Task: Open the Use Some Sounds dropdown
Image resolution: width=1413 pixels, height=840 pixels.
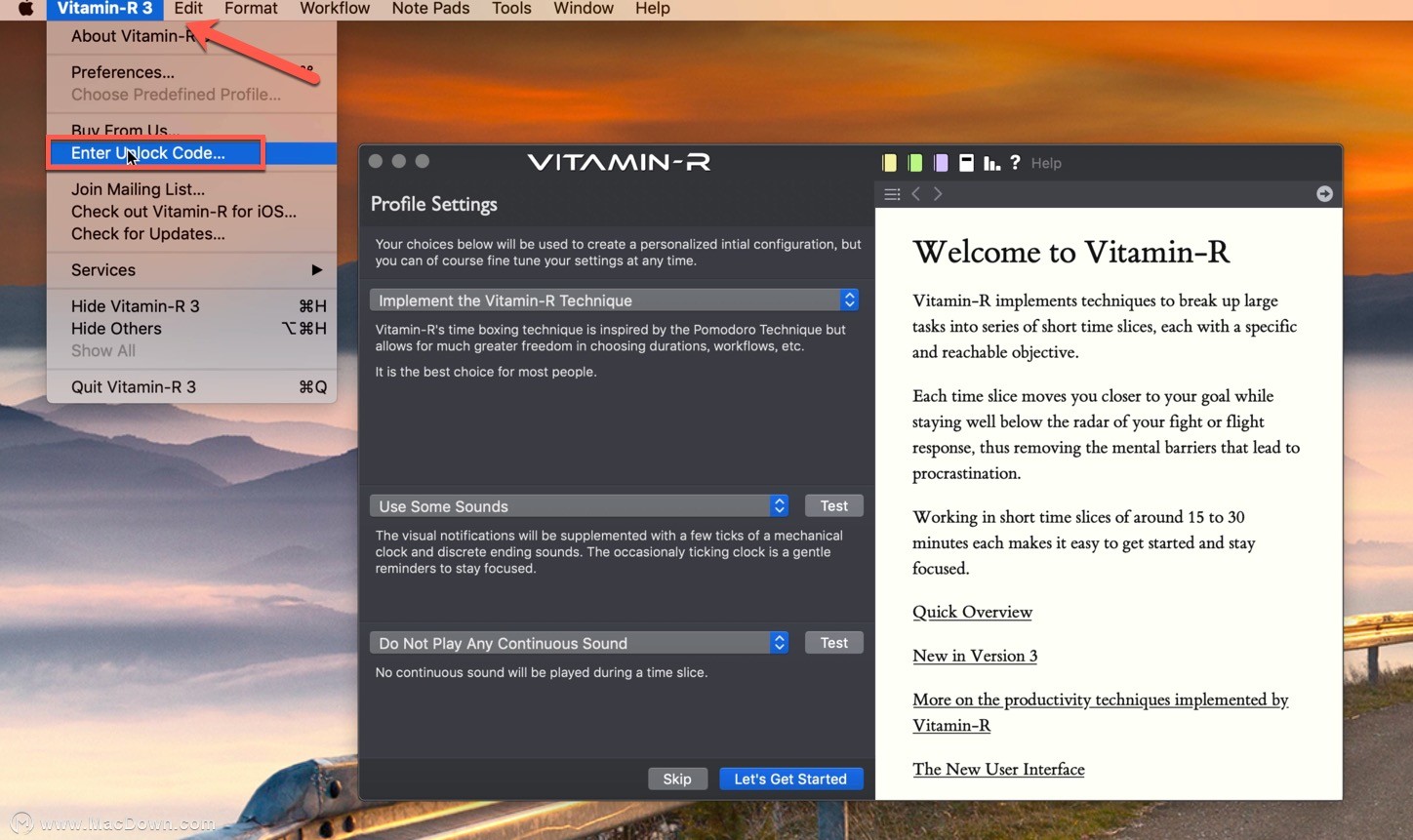Action: coord(580,505)
